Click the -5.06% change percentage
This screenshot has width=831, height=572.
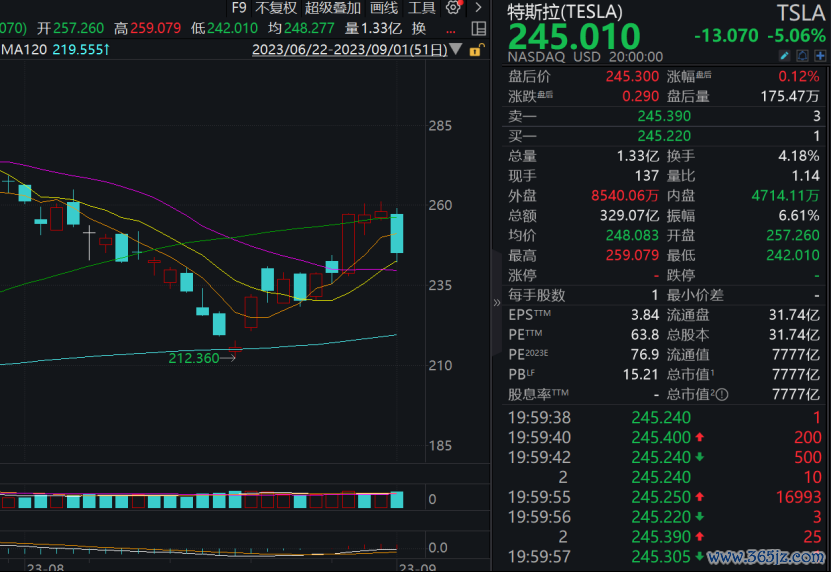pos(797,36)
